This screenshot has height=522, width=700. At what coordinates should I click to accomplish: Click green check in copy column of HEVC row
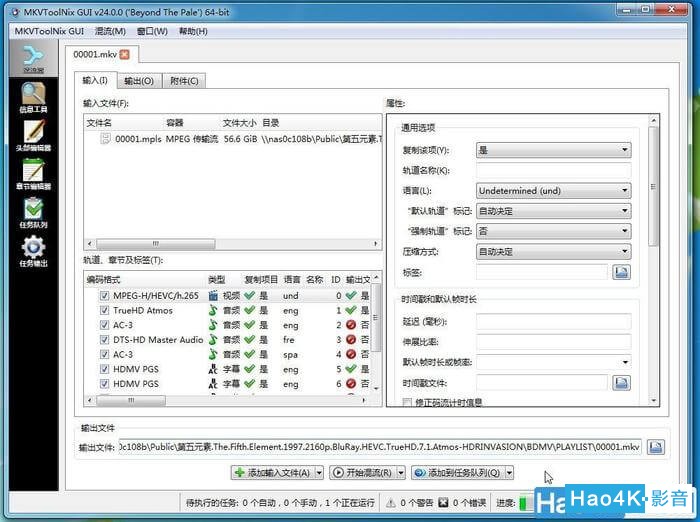click(x=250, y=296)
